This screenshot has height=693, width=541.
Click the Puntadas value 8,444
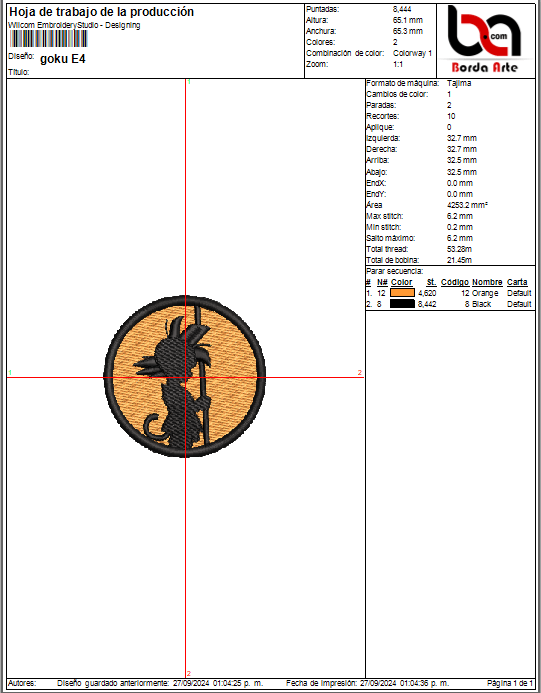402,9
